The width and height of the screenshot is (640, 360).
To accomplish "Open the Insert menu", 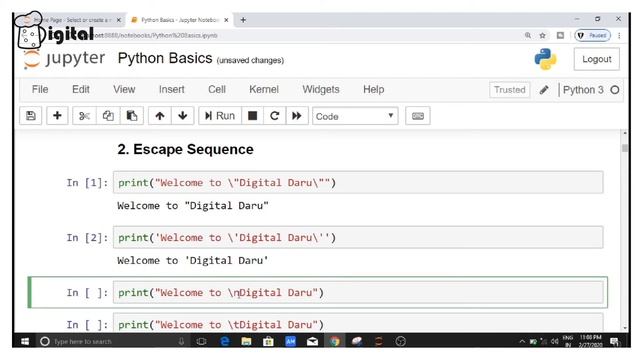I will (x=171, y=89).
